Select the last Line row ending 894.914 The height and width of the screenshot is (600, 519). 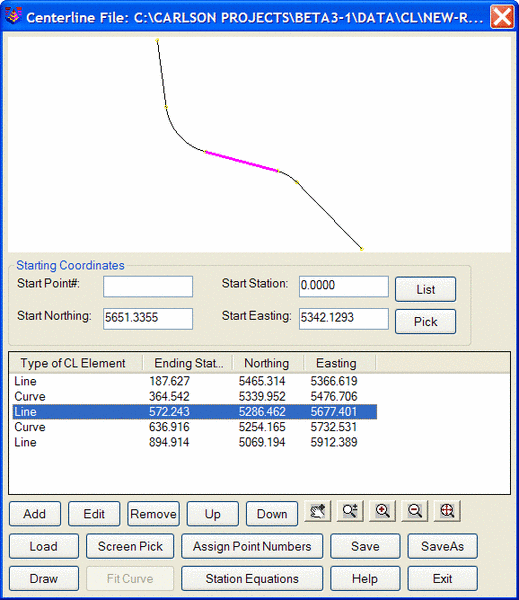pos(194,442)
